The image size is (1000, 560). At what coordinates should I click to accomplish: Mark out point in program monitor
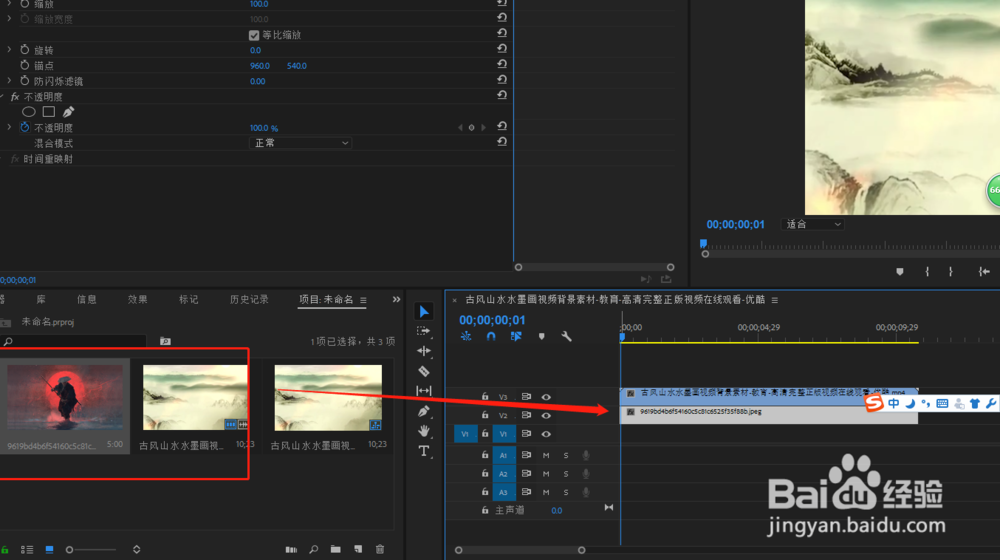tap(951, 272)
